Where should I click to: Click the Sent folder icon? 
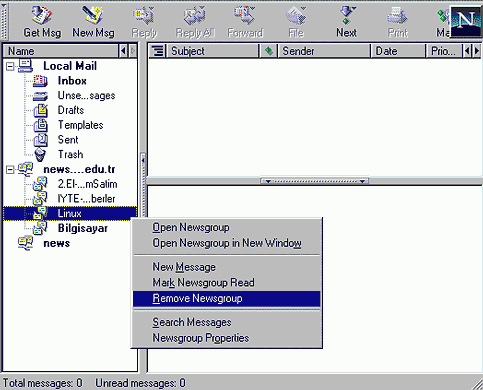click(41, 140)
